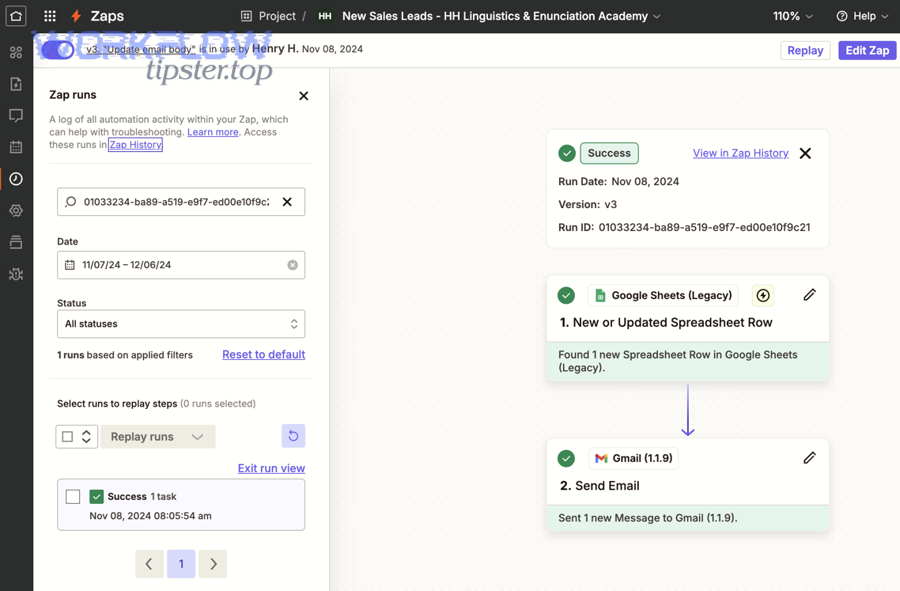Screen dimensions: 900x591
Task: Click the Success status badge
Action: click(x=609, y=153)
